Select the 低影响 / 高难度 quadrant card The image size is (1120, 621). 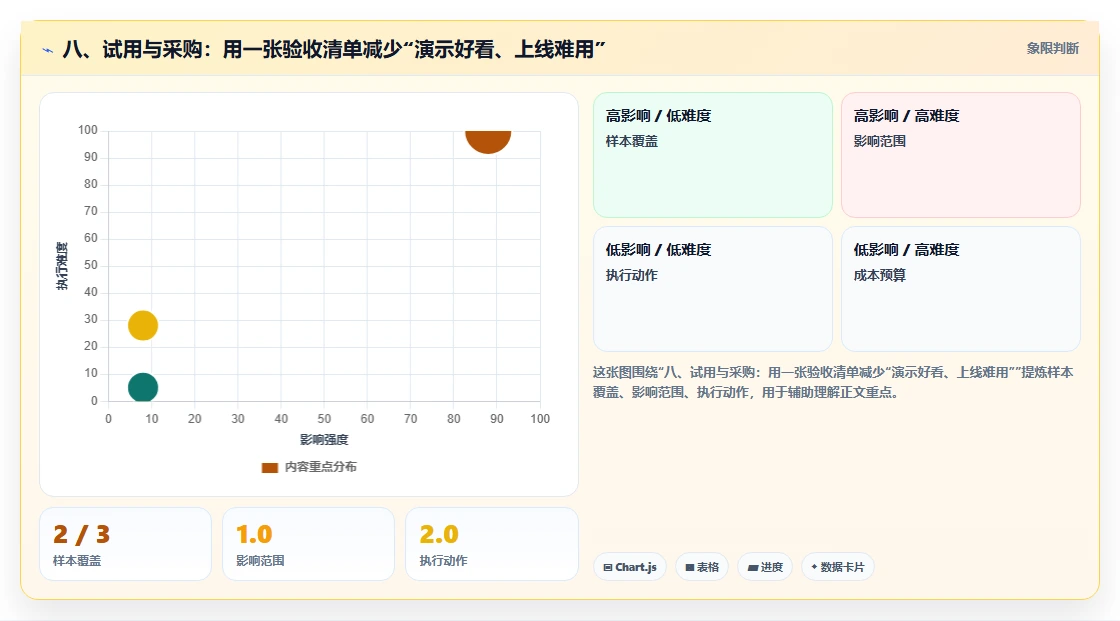click(x=961, y=289)
